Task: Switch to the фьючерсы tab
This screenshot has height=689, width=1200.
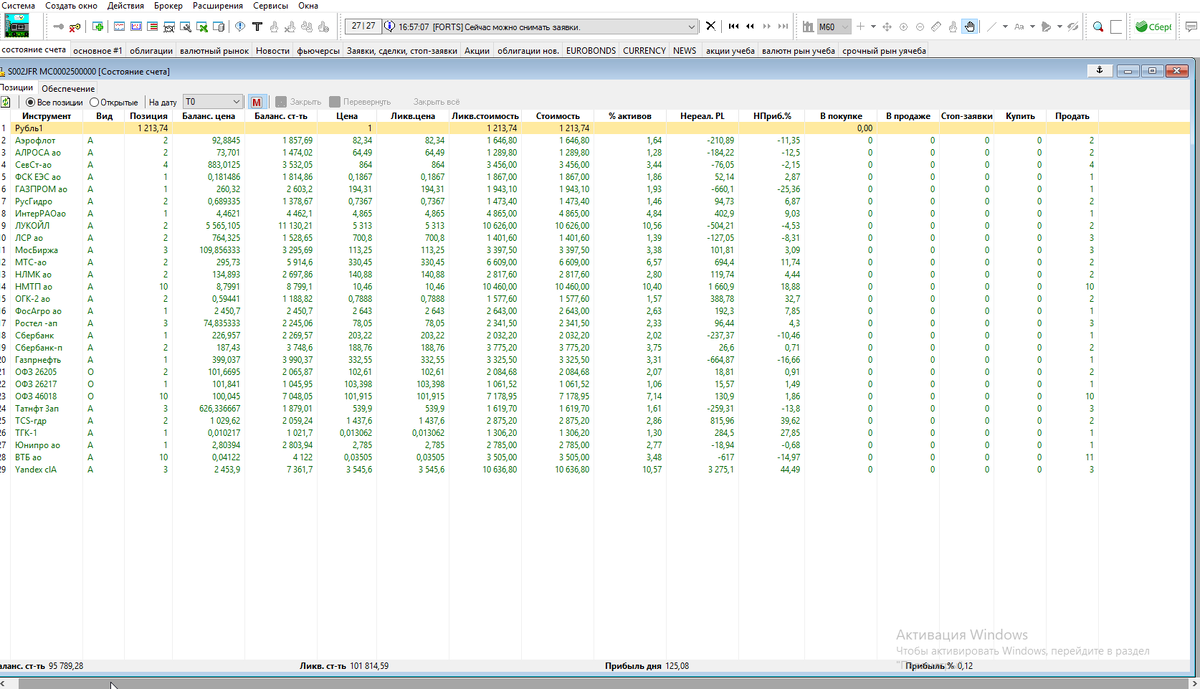Action: 318,50
